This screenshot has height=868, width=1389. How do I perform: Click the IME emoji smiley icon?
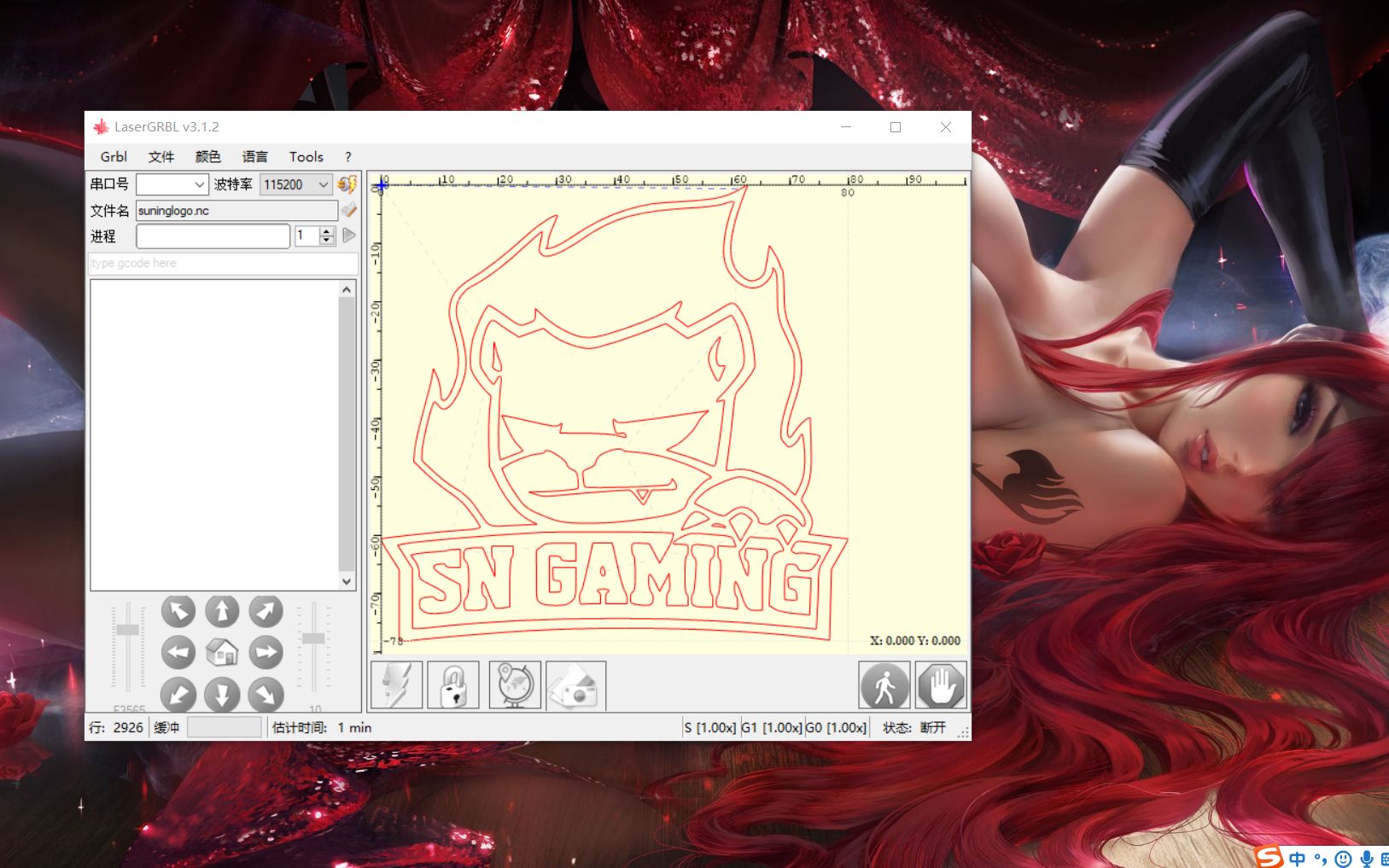point(1344,859)
